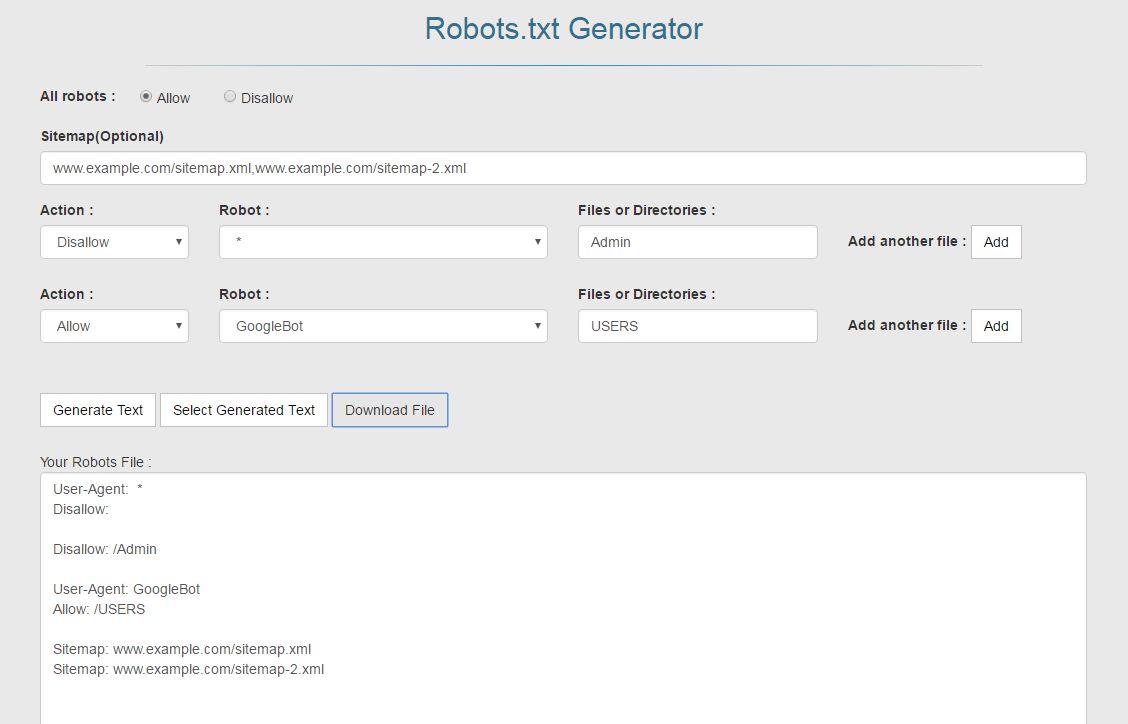Image resolution: width=1128 pixels, height=724 pixels.
Task: Click the Sitemap URL input field
Action: tap(563, 168)
